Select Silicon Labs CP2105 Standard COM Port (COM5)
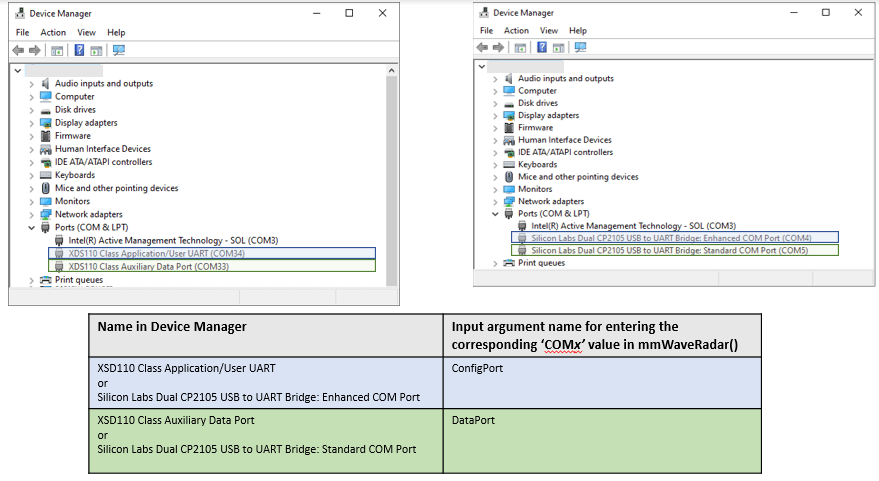The height and width of the screenshot is (481, 879). click(x=668, y=251)
